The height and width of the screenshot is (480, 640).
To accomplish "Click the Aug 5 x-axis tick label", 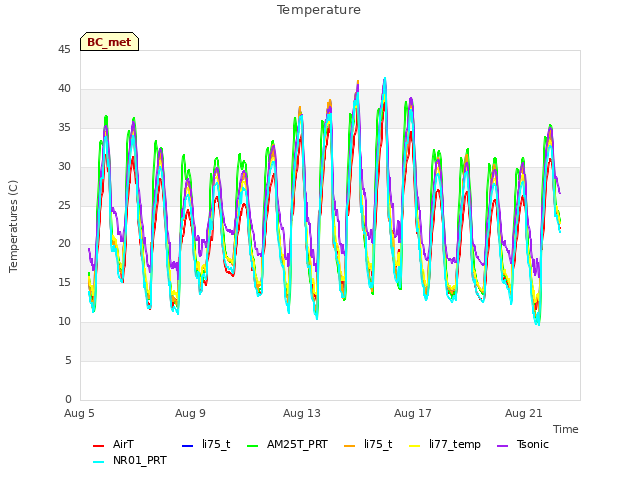I will [x=79, y=413].
